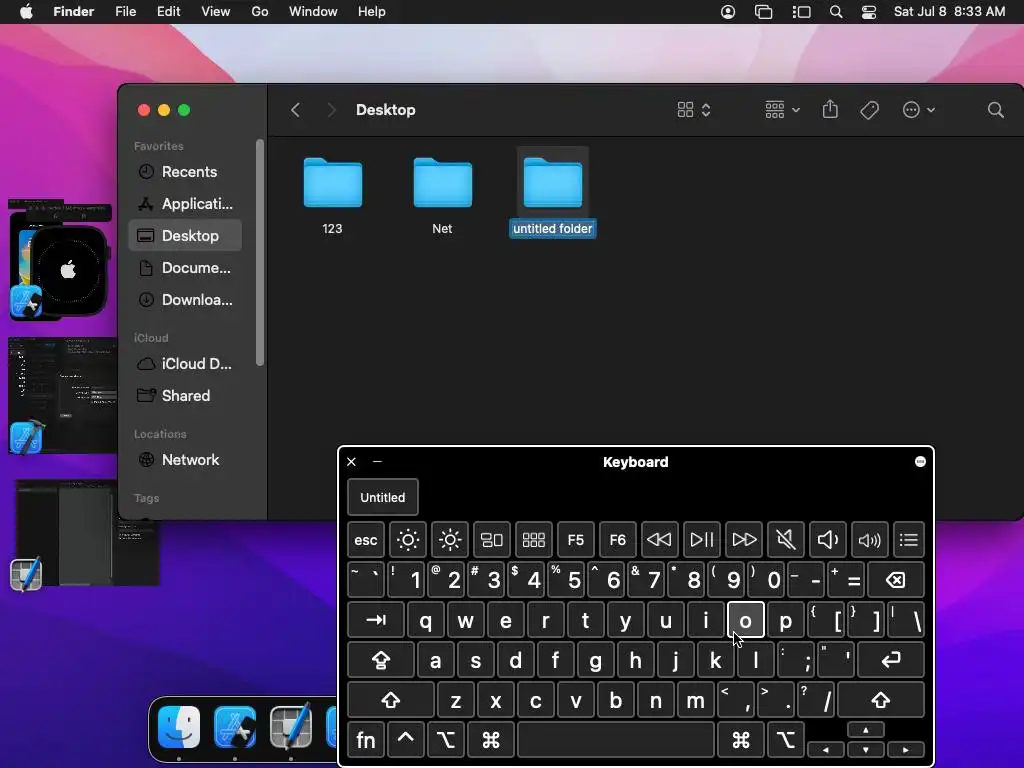
Task: Click the brightness down key
Action: (x=408, y=540)
